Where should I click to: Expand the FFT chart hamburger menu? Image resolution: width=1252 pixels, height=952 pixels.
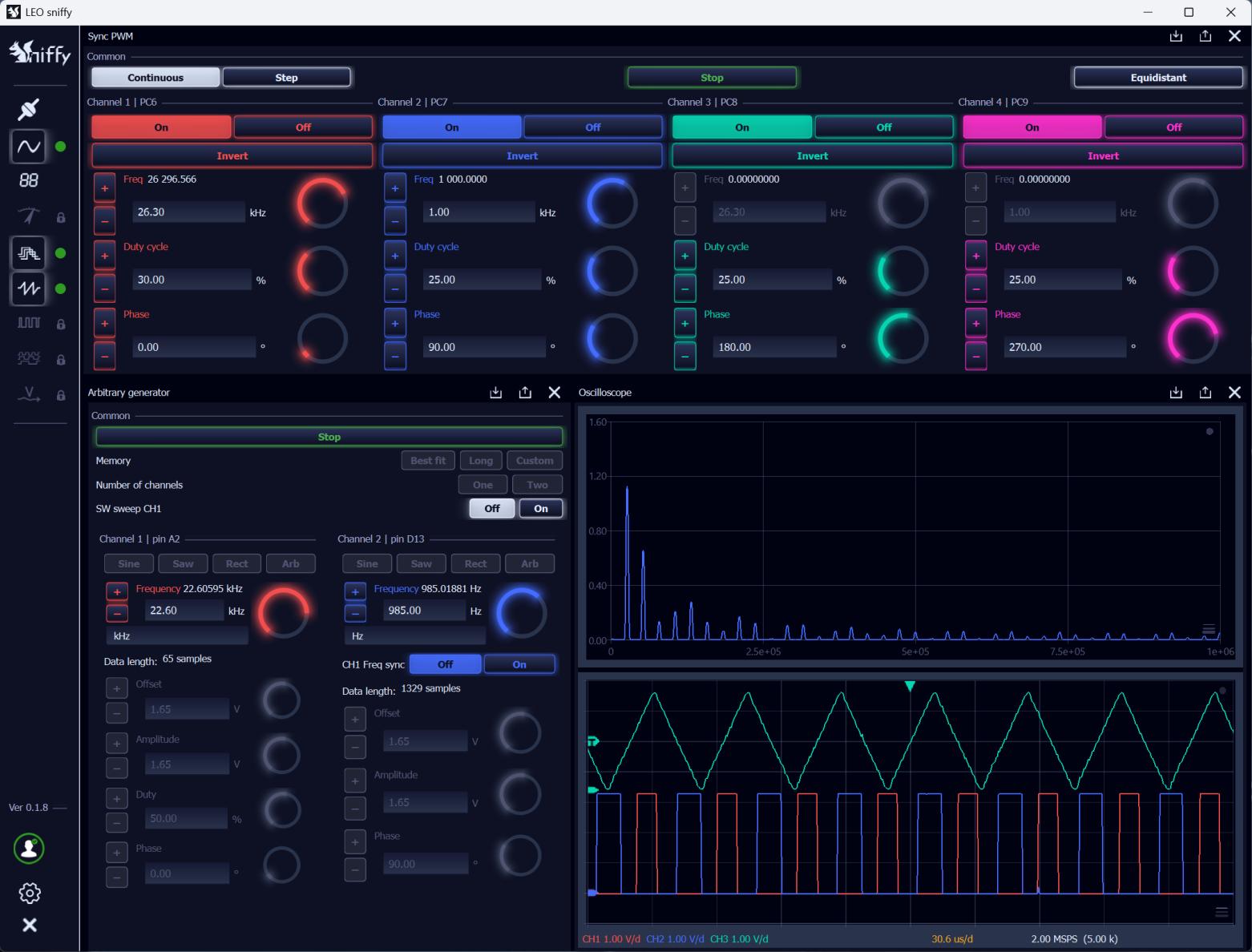click(x=1209, y=629)
